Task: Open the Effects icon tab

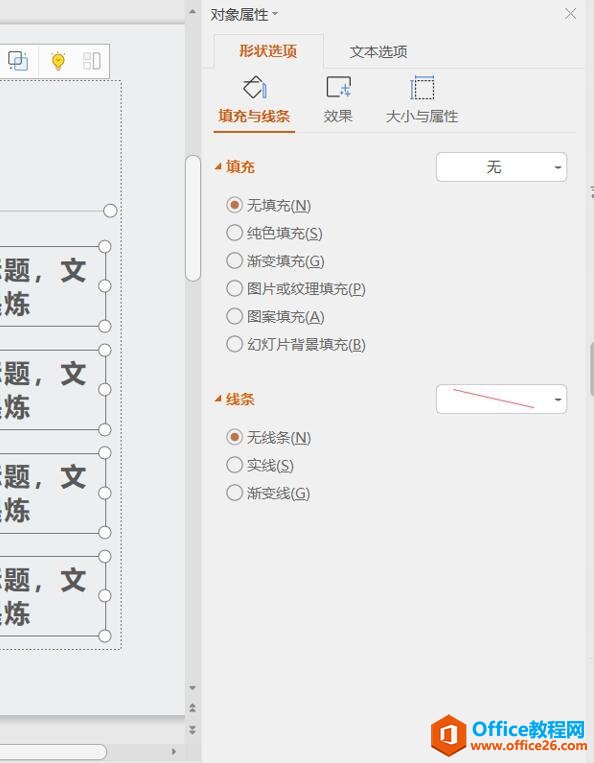Action: pyautogui.click(x=338, y=99)
